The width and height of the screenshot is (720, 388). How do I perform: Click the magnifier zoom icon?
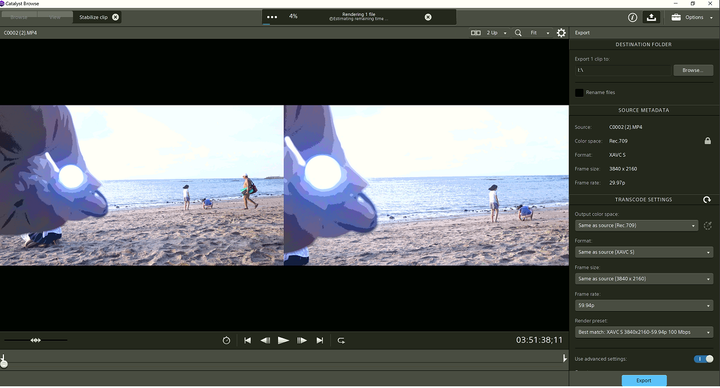click(x=518, y=33)
